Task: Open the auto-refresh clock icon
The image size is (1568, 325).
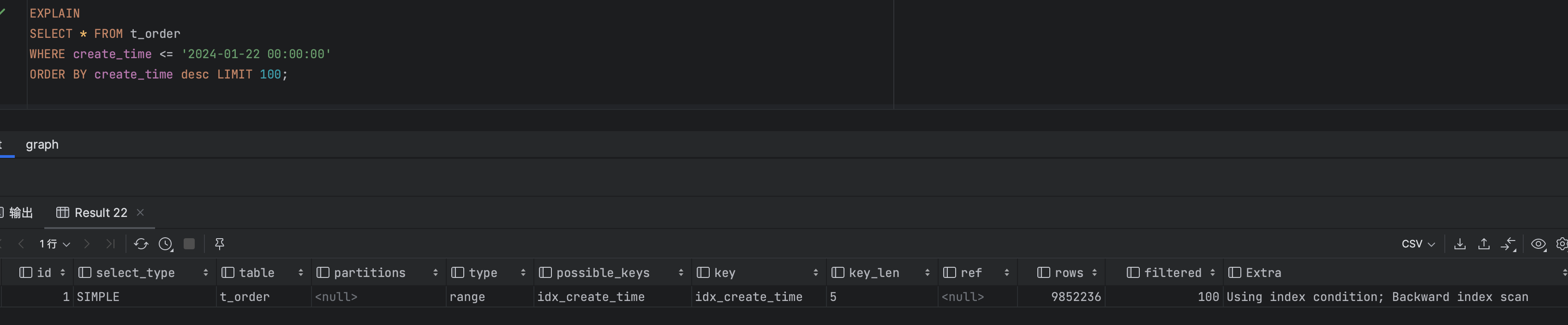Action: (x=166, y=244)
